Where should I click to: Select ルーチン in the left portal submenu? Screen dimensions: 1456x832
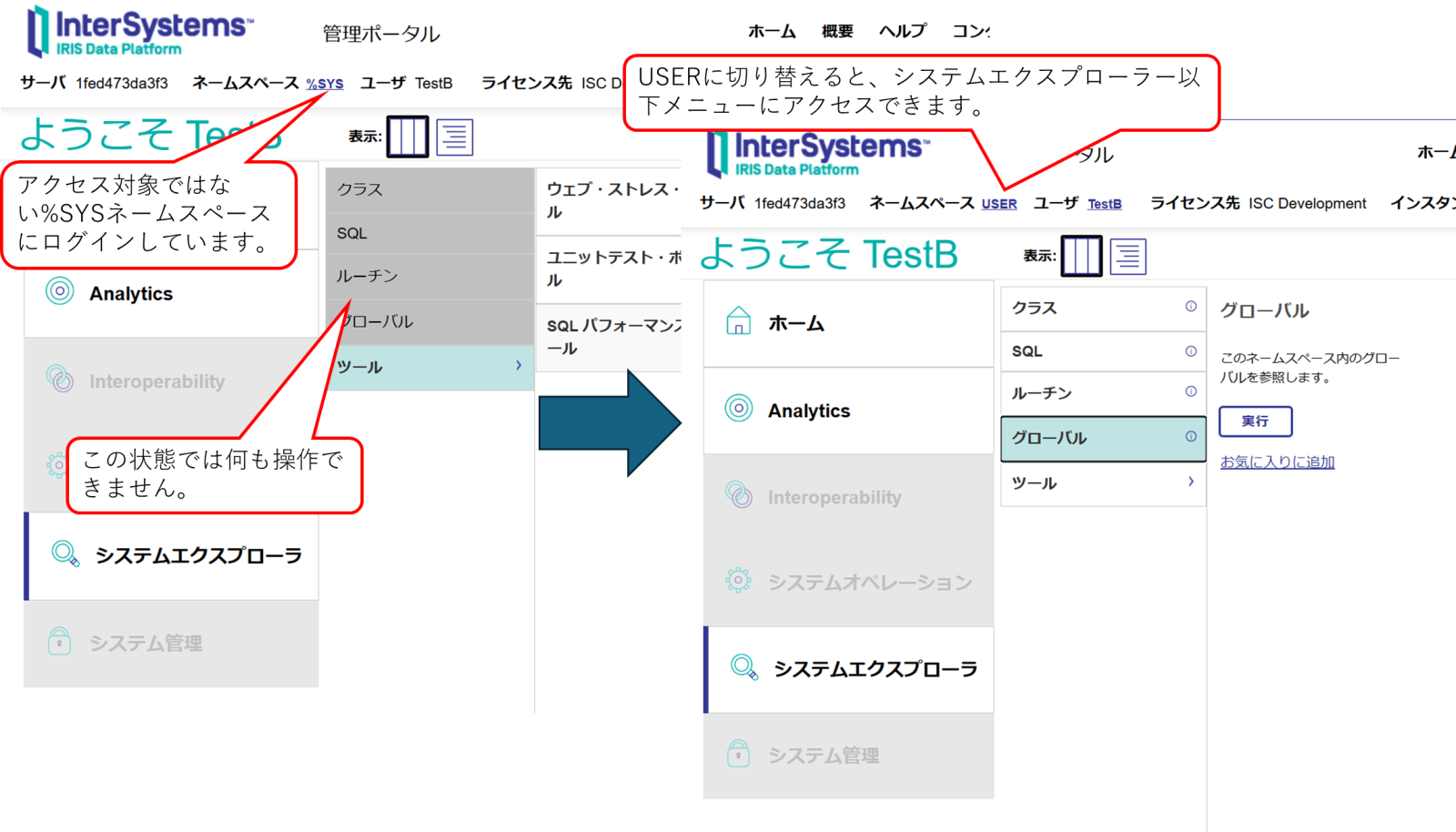pyautogui.click(x=430, y=276)
